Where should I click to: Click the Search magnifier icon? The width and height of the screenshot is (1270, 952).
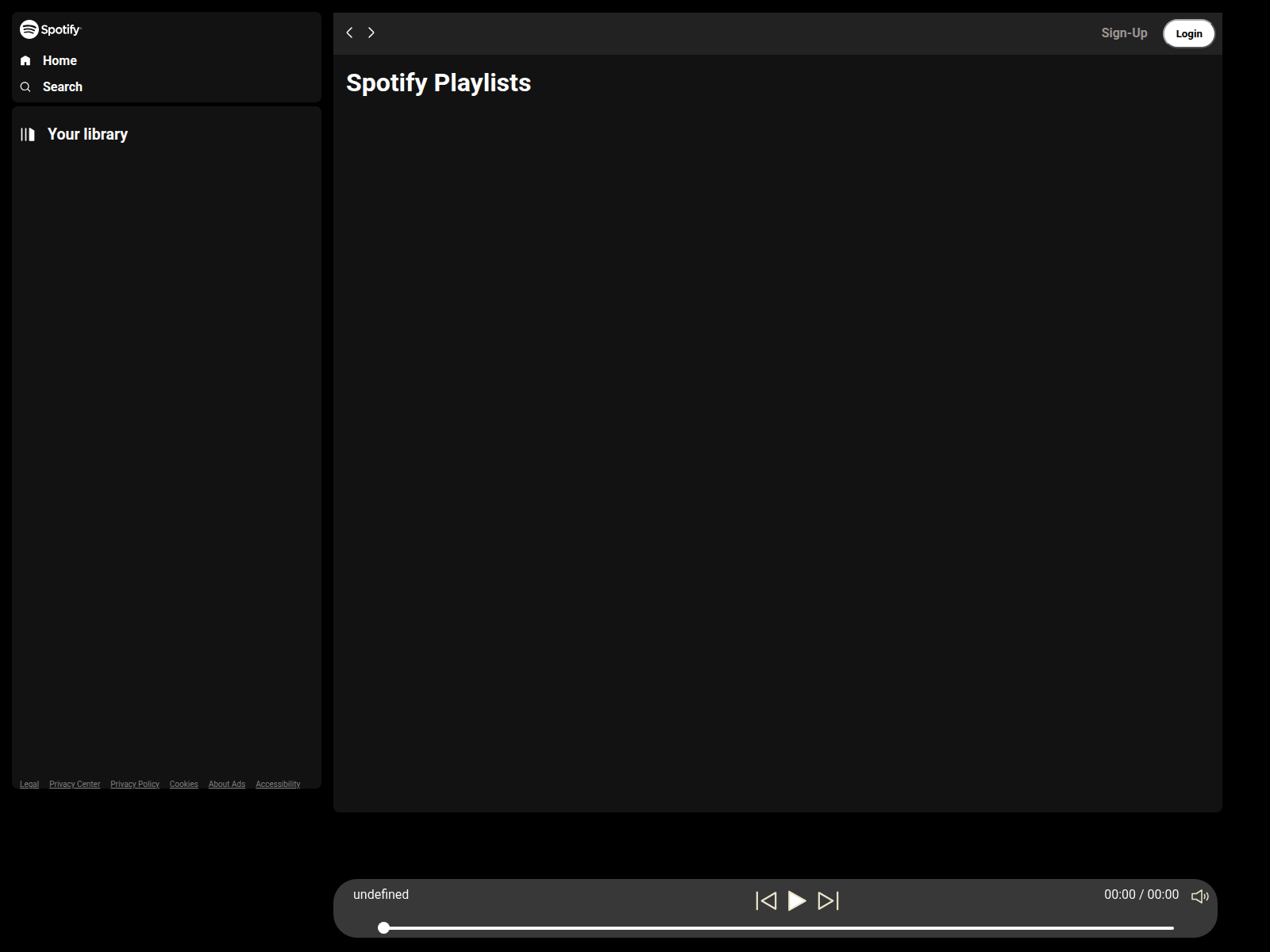pos(25,86)
